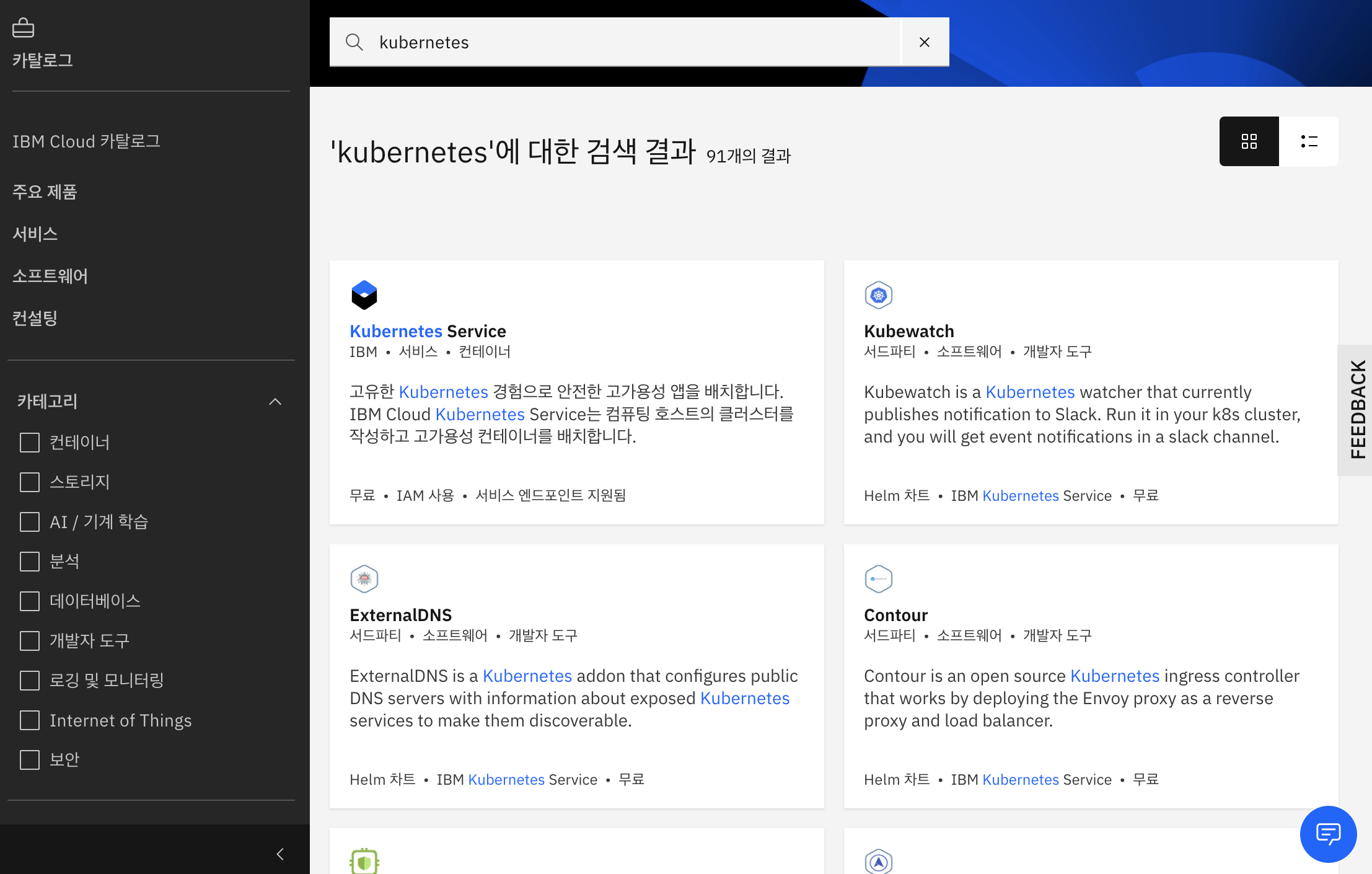Open 서비스 menu item

click(35, 234)
